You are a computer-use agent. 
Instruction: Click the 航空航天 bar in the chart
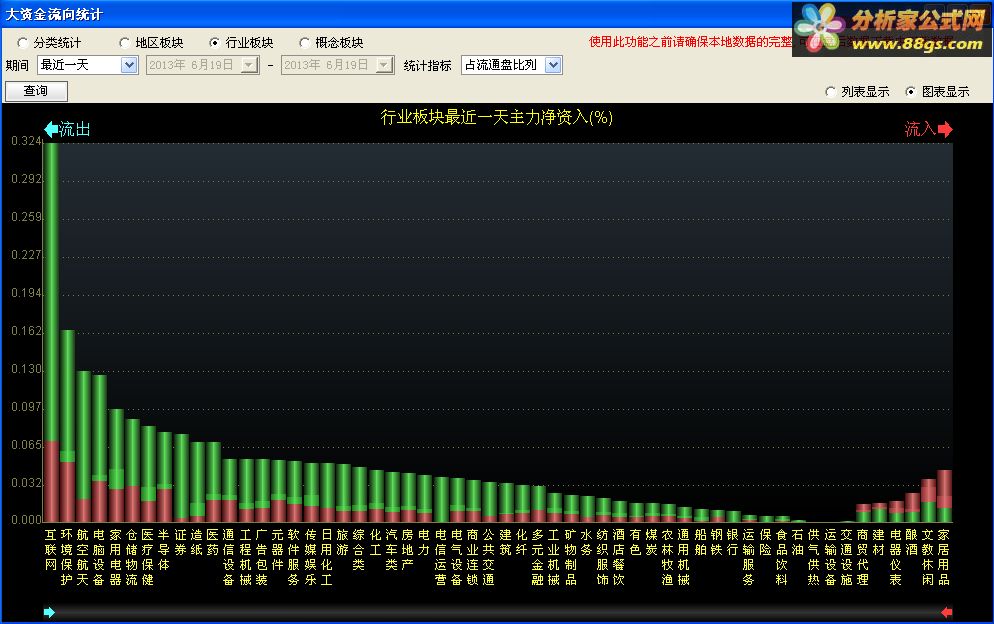[x=84, y=446]
